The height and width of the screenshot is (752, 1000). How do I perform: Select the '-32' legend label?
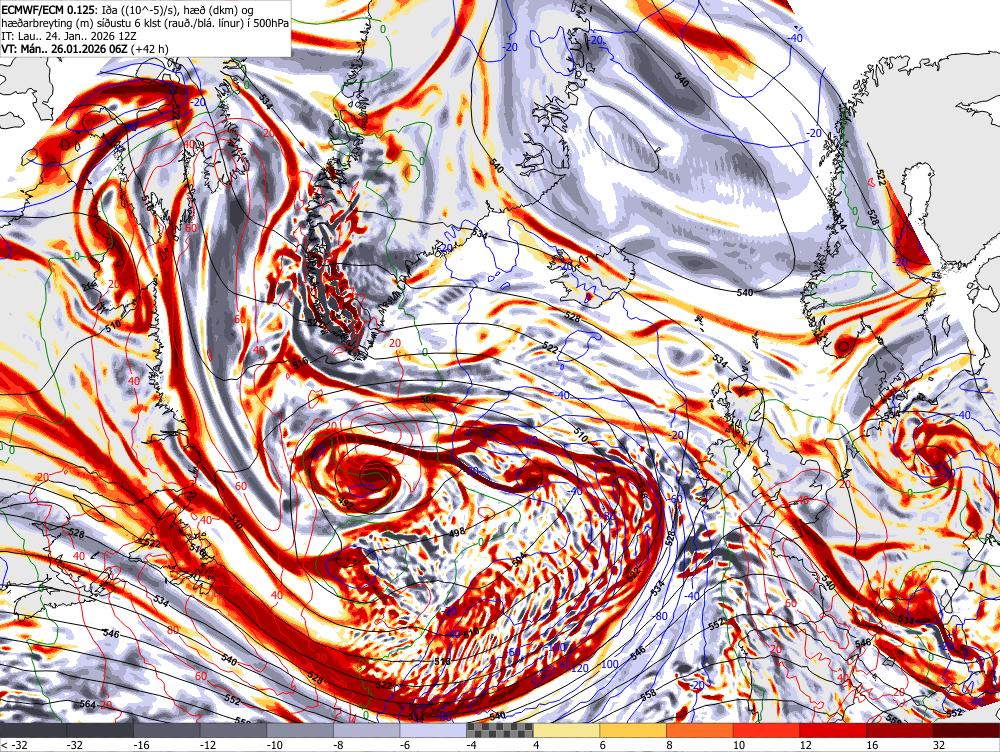coord(76,745)
